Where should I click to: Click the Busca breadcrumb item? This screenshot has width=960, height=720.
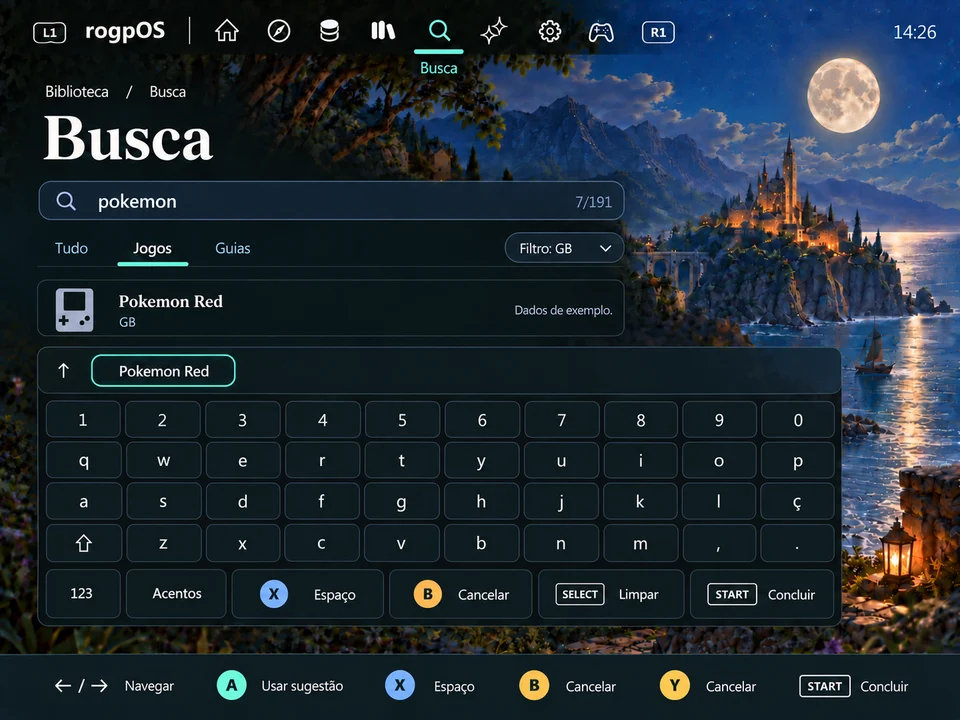coord(168,92)
